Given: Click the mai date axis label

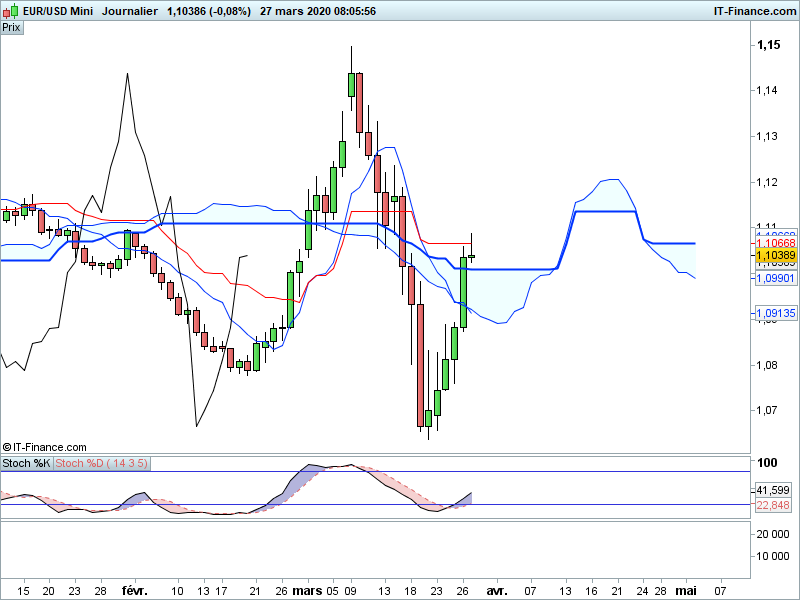Looking at the screenshot, I should [686, 591].
